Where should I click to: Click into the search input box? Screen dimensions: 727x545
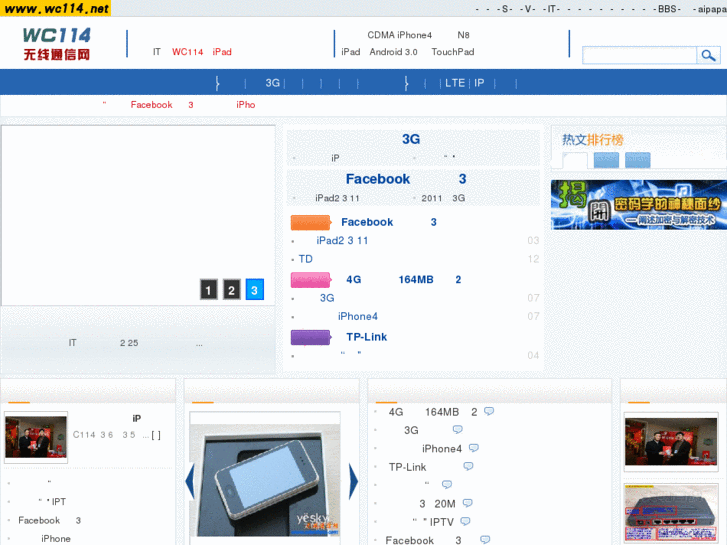point(639,55)
